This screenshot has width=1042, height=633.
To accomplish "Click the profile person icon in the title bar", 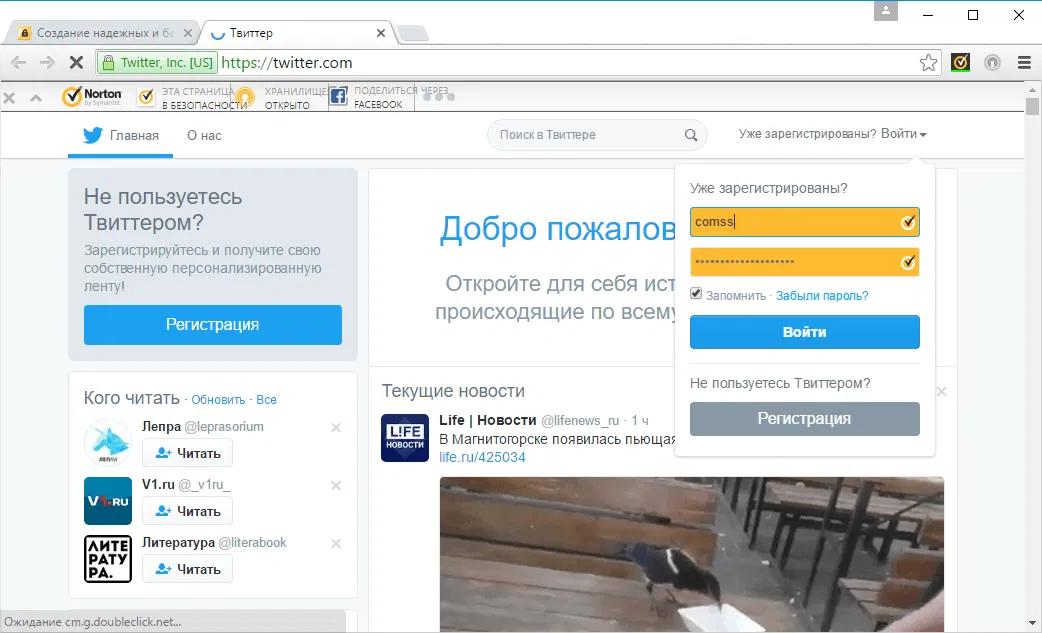I will tap(888, 11).
